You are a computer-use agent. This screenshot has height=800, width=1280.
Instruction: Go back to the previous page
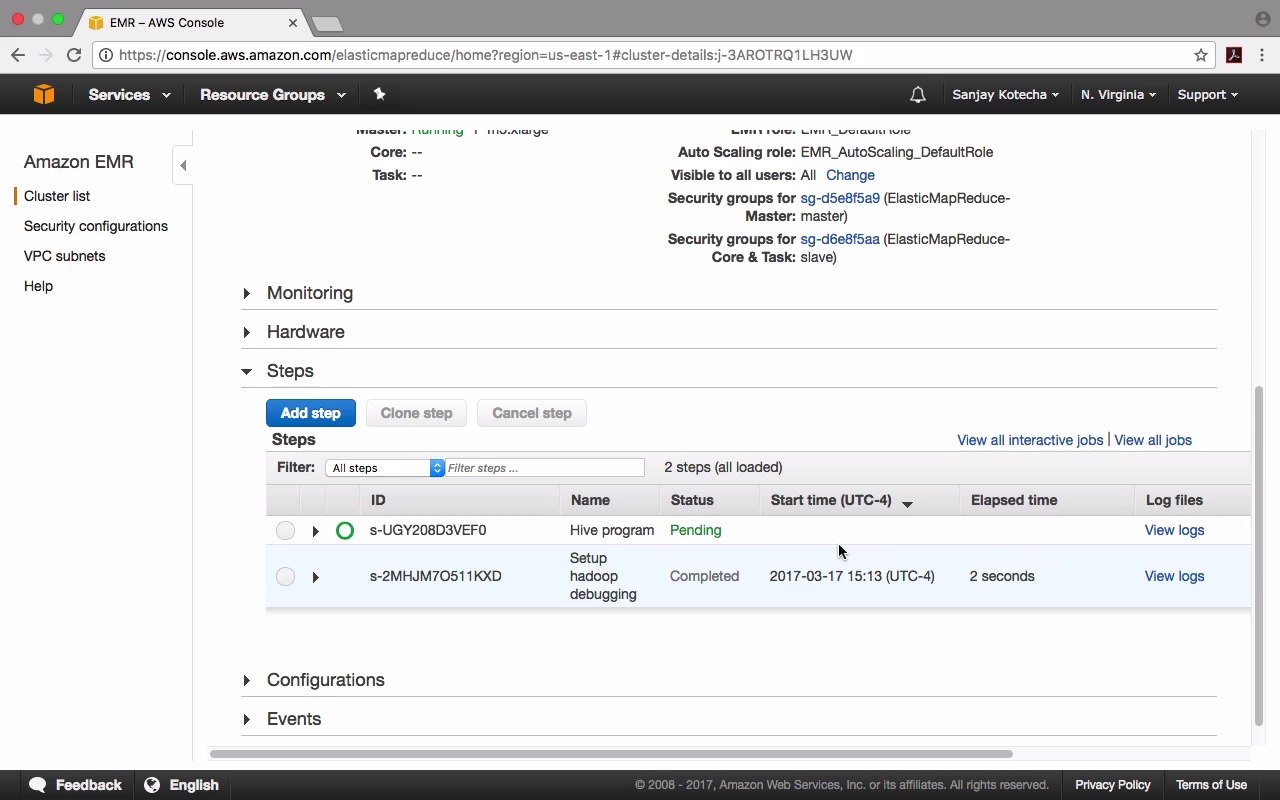18,55
